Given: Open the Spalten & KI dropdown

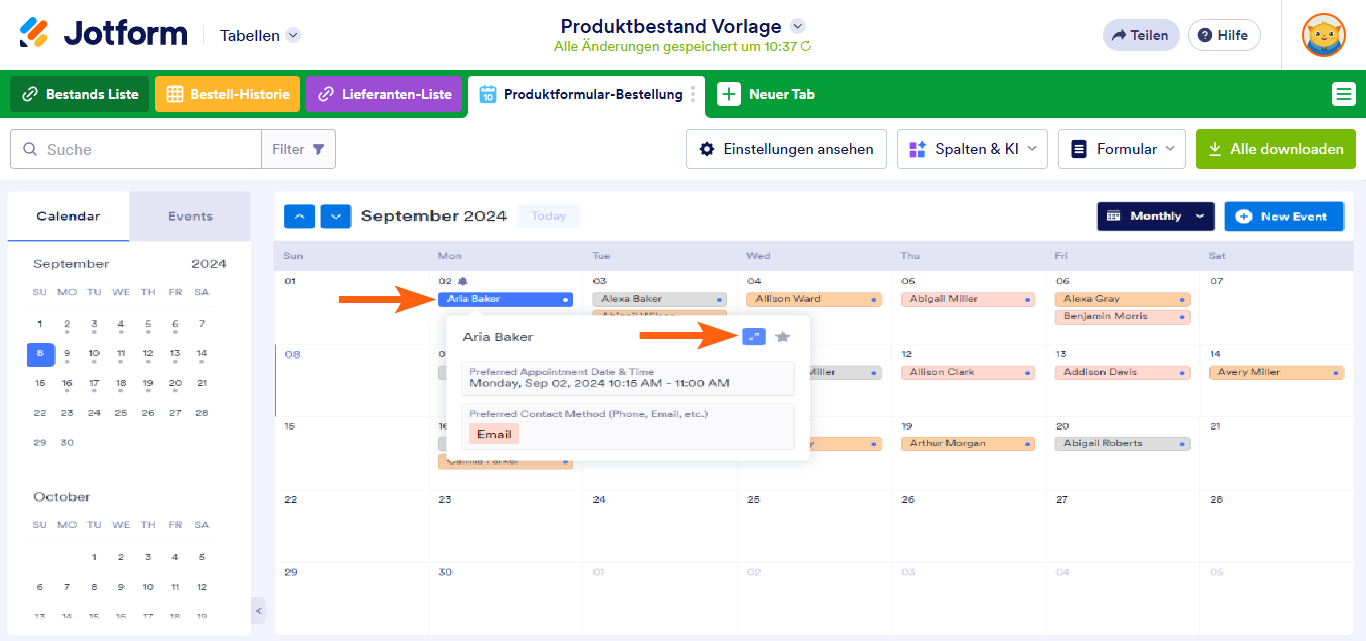Looking at the screenshot, I should point(972,149).
